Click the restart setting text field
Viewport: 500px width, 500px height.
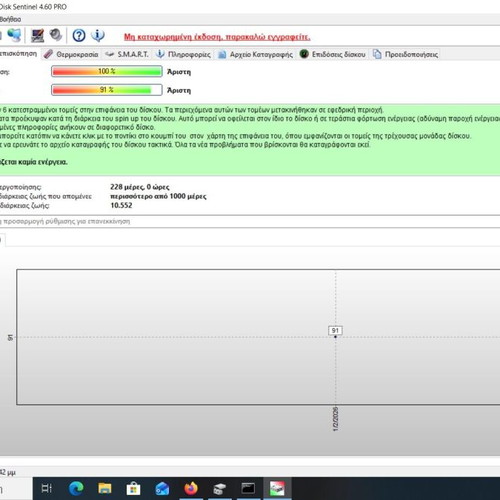coord(250,221)
